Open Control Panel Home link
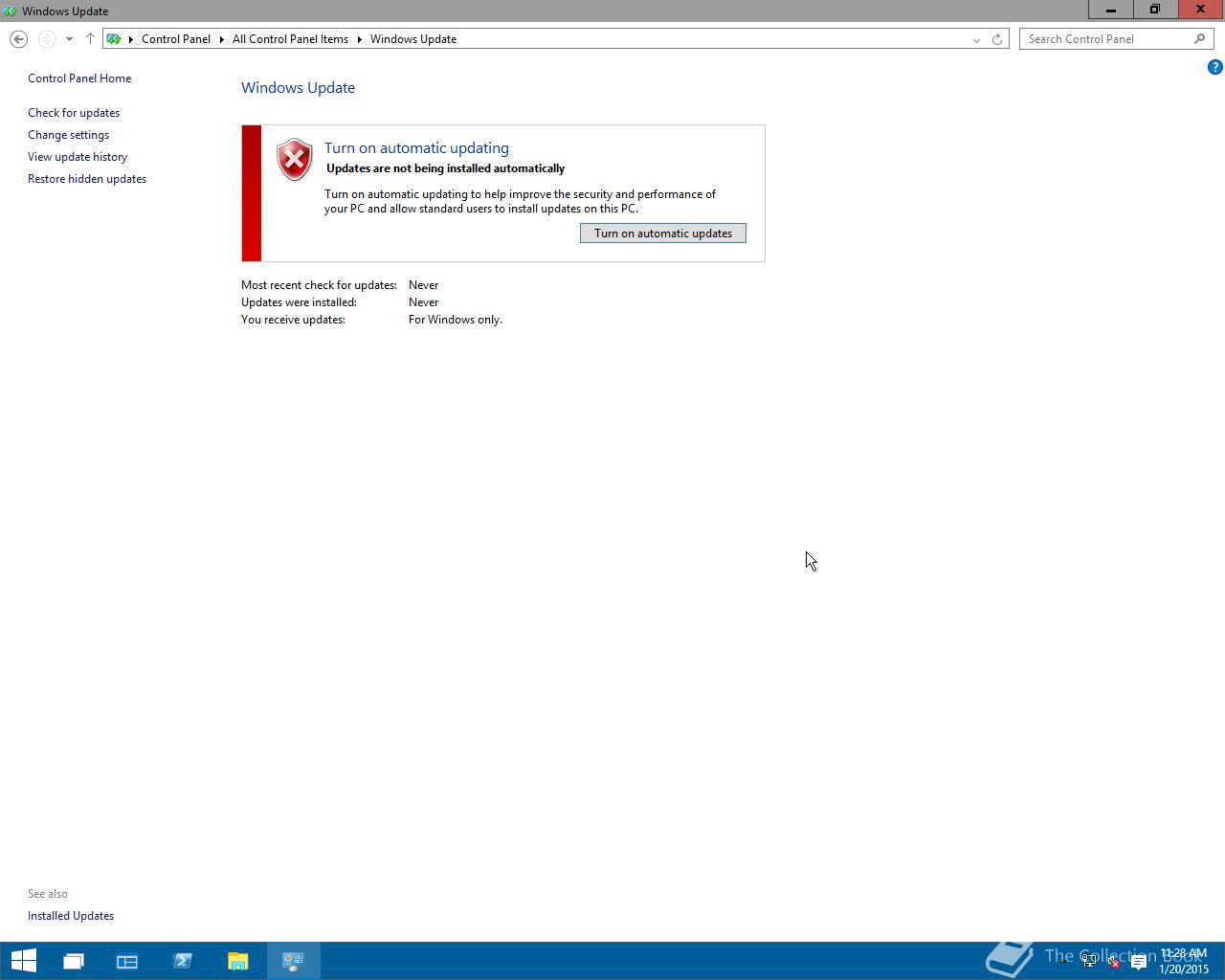The height and width of the screenshot is (980, 1225). [x=79, y=78]
